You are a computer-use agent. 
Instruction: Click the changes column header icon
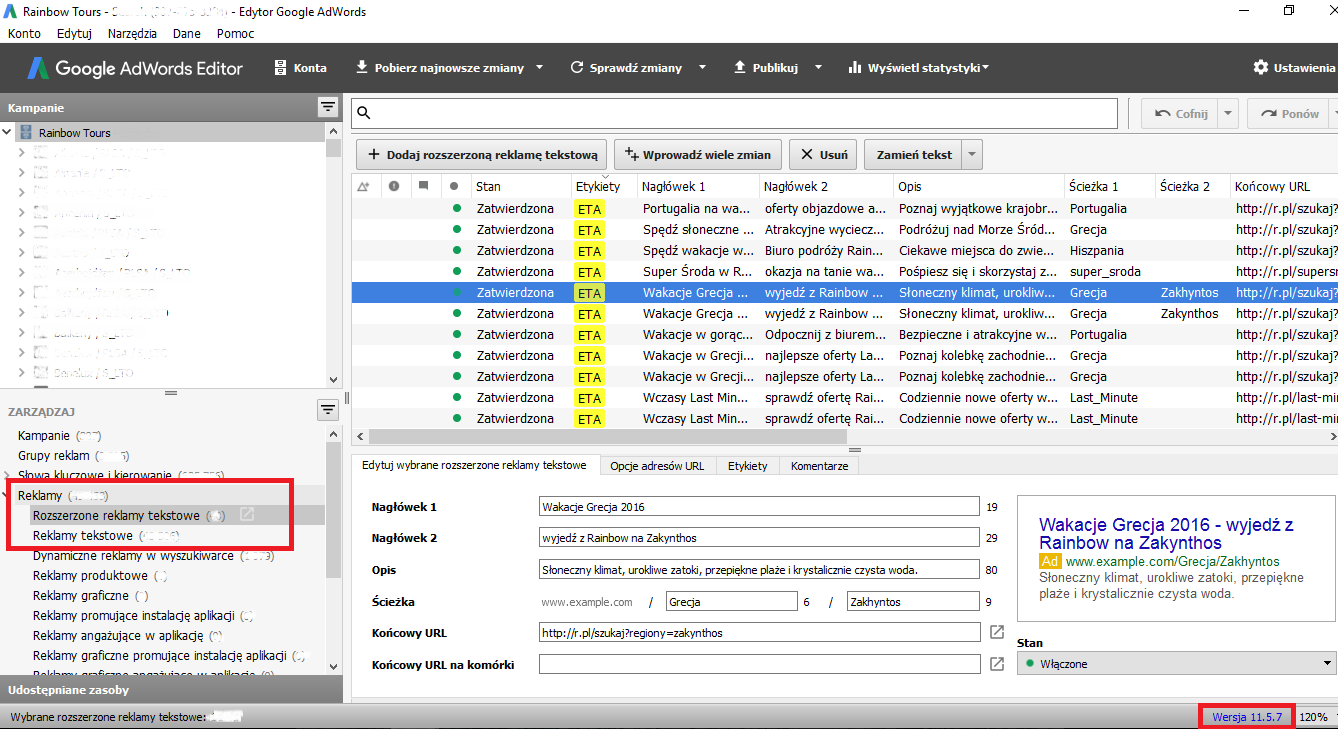[x=363, y=186]
